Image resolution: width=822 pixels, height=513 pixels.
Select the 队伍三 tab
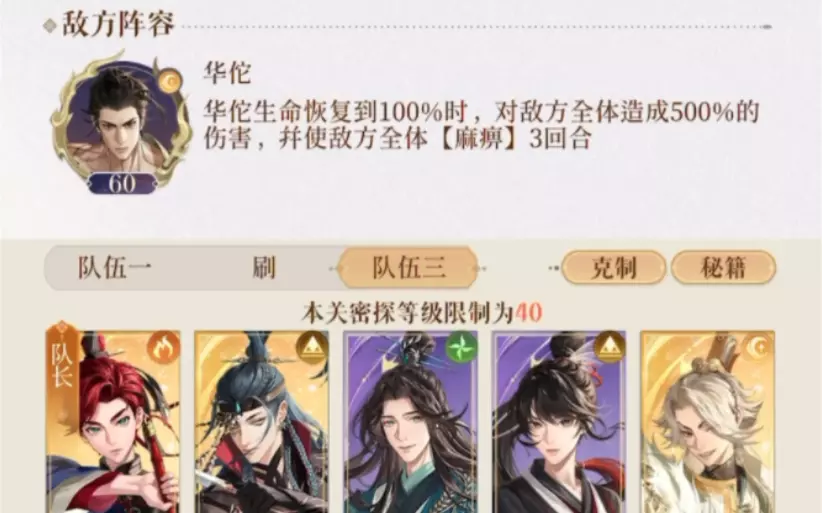tap(408, 268)
